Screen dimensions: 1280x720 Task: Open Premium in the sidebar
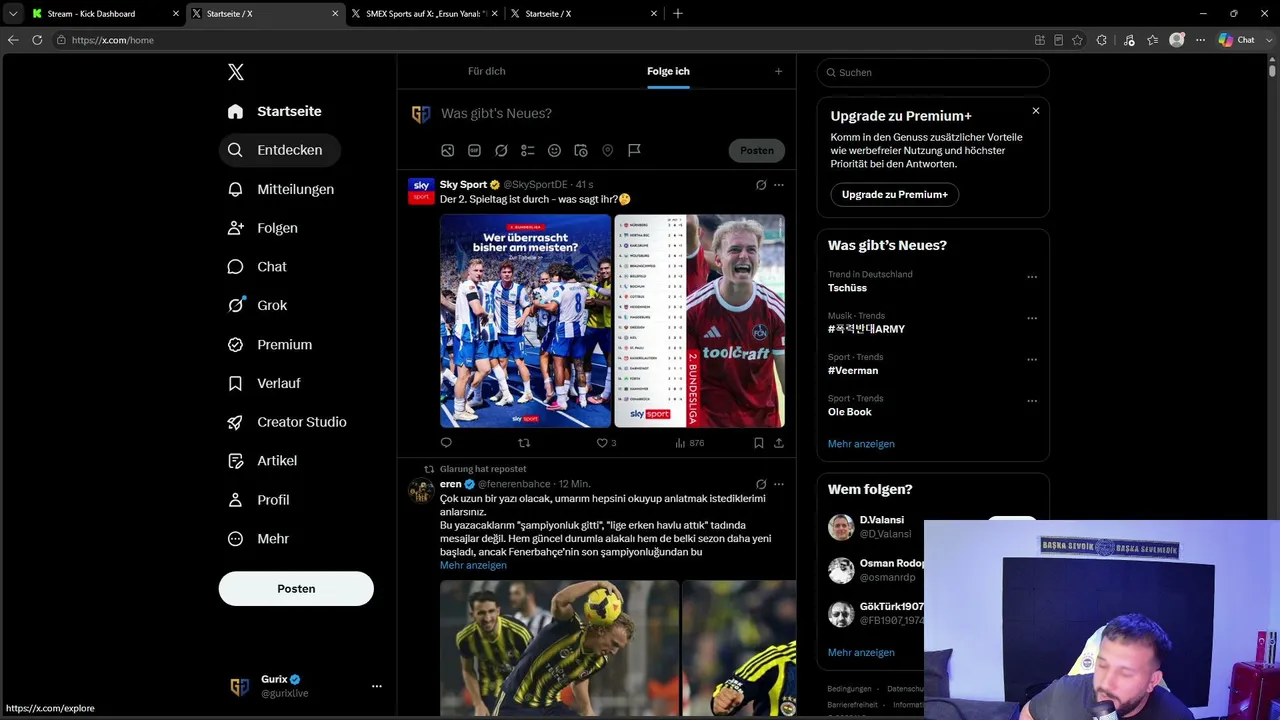(x=270, y=344)
